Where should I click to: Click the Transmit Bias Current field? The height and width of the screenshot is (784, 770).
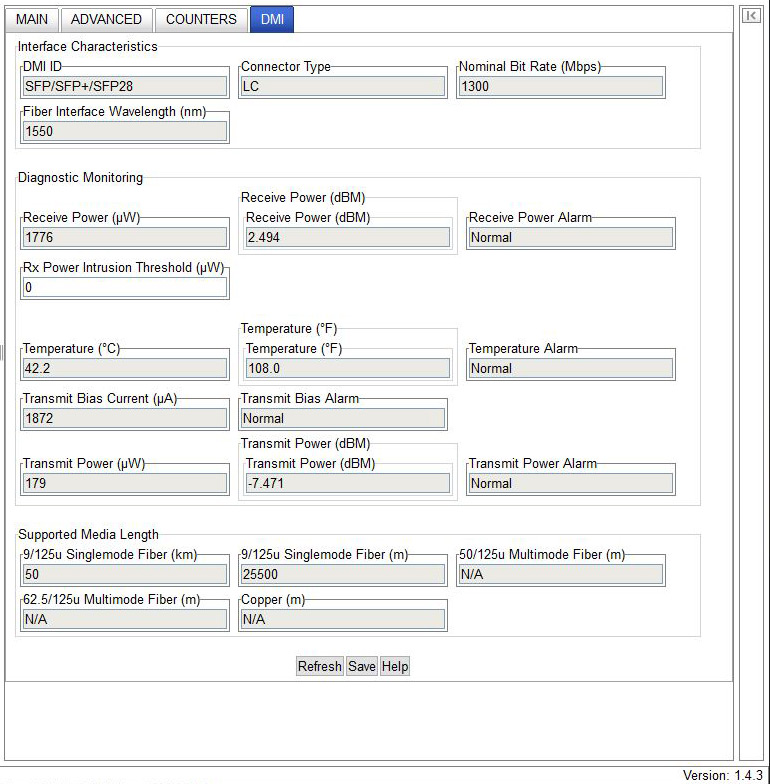point(125,418)
